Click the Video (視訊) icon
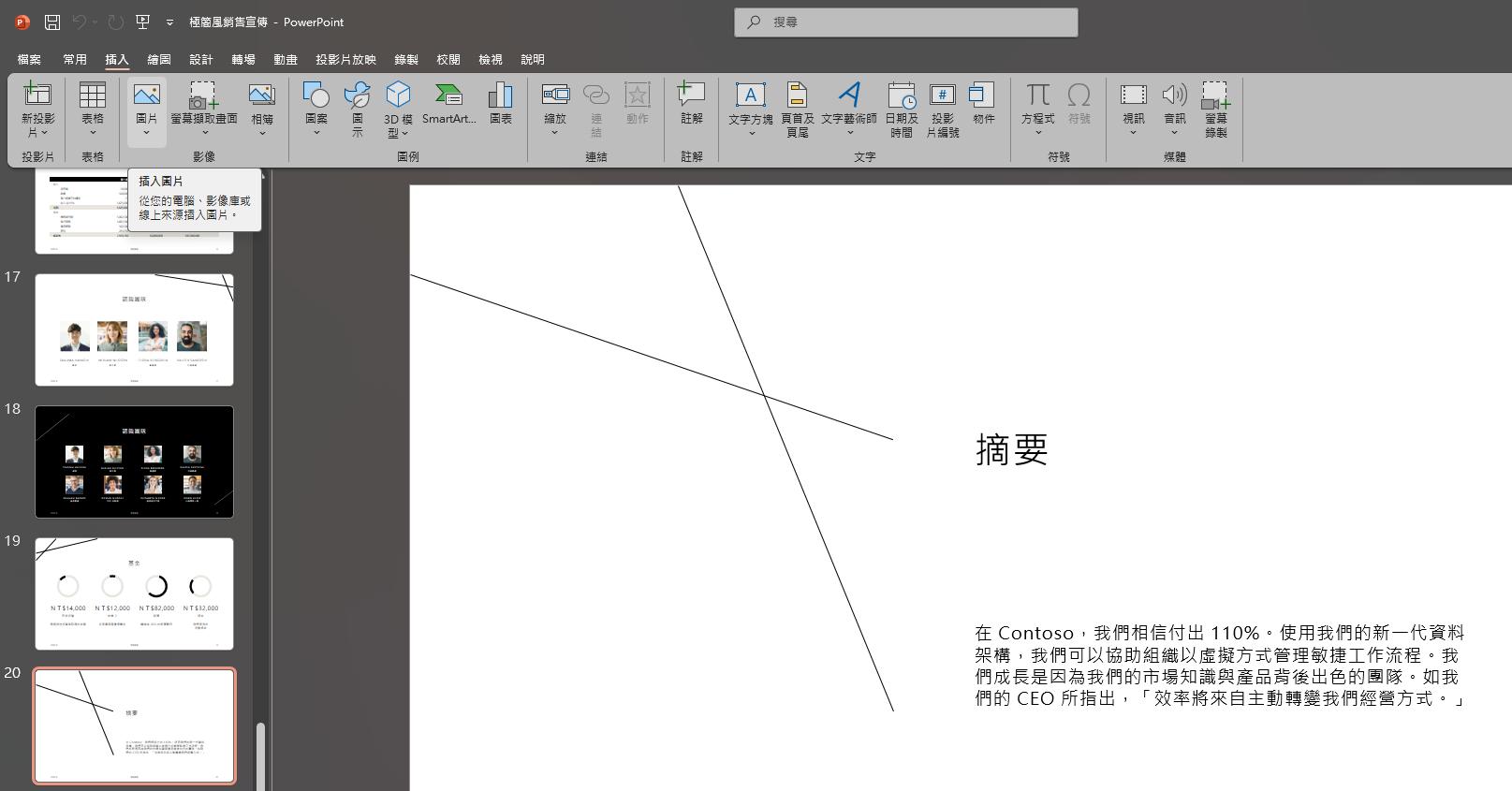The image size is (1512, 791). pos(1134,94)
